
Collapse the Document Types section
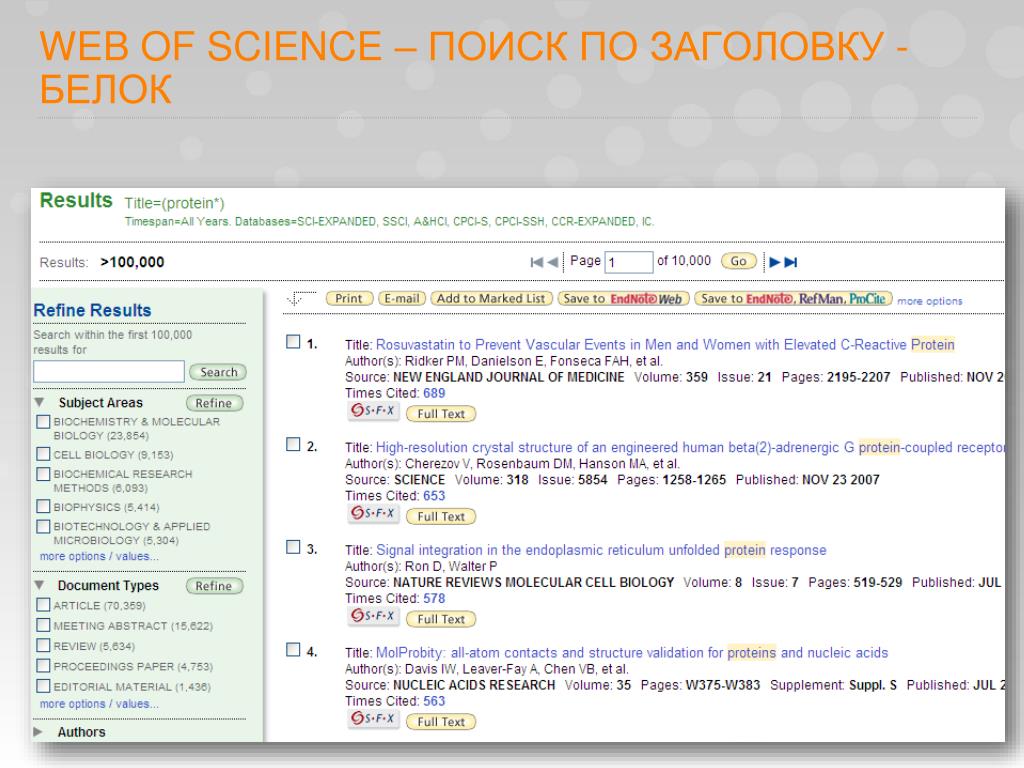click(x=39, y=584)
